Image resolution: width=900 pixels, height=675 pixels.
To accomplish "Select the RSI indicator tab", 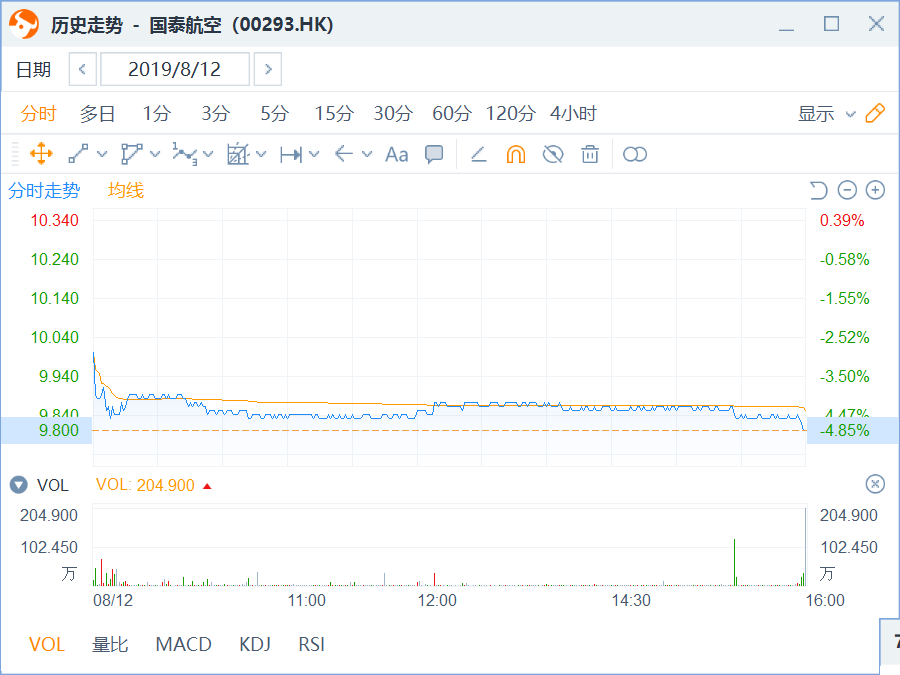I will [312, 645].
